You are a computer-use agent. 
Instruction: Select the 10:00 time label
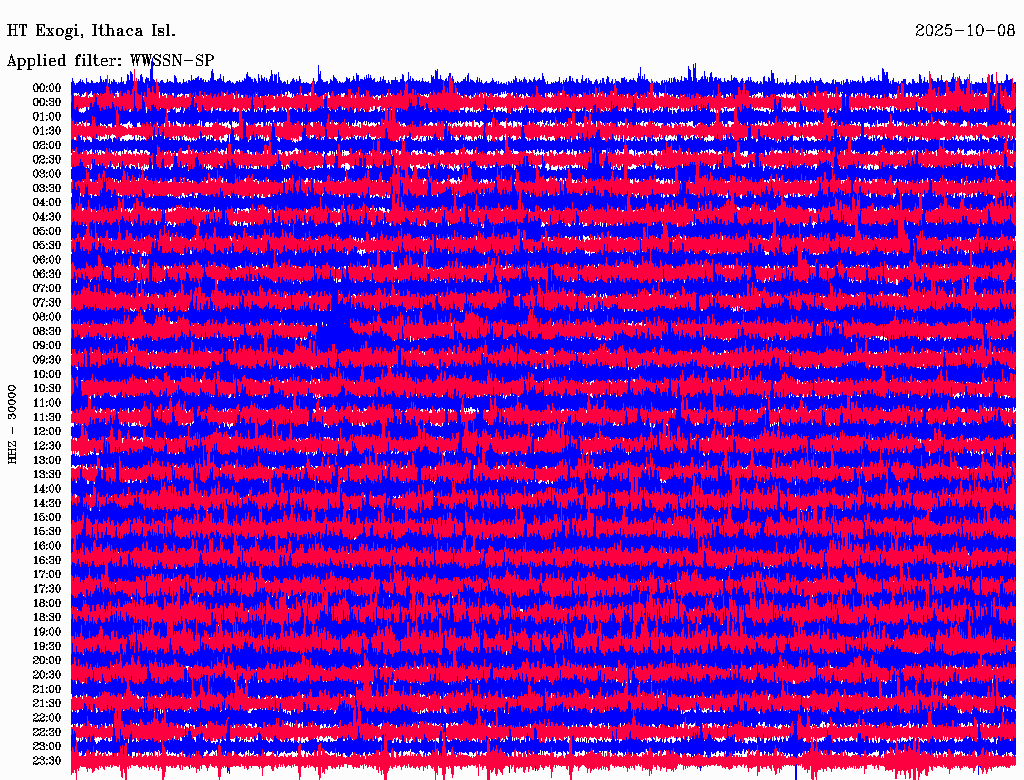click(x=47, y=374)
